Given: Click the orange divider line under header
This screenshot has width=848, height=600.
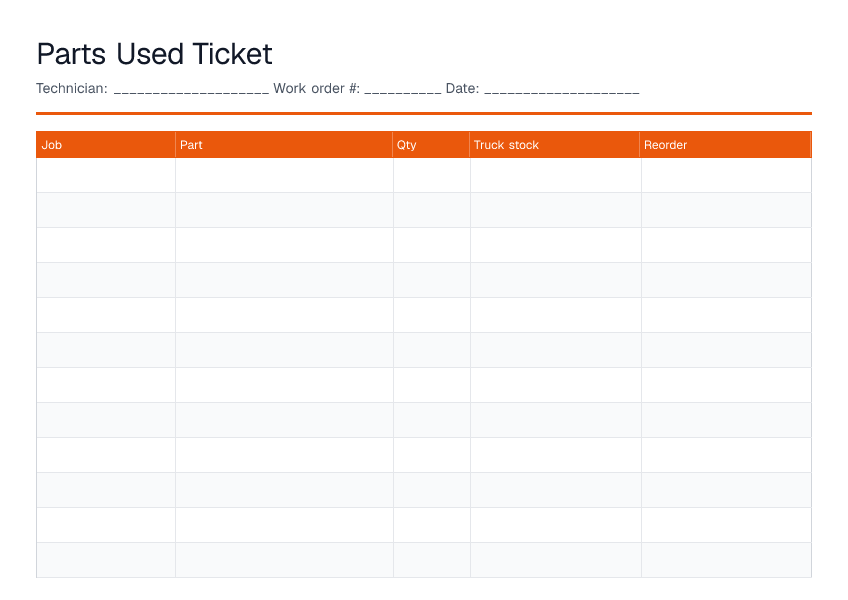Looking at the screenshot, I should tap(424, 114).
